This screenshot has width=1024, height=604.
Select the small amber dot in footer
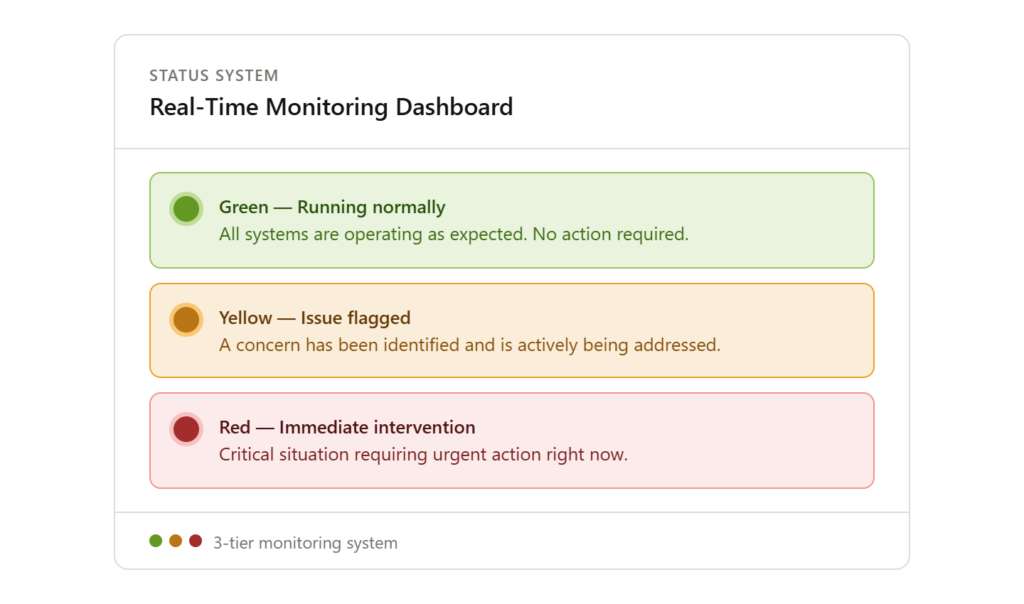(176, 541)
